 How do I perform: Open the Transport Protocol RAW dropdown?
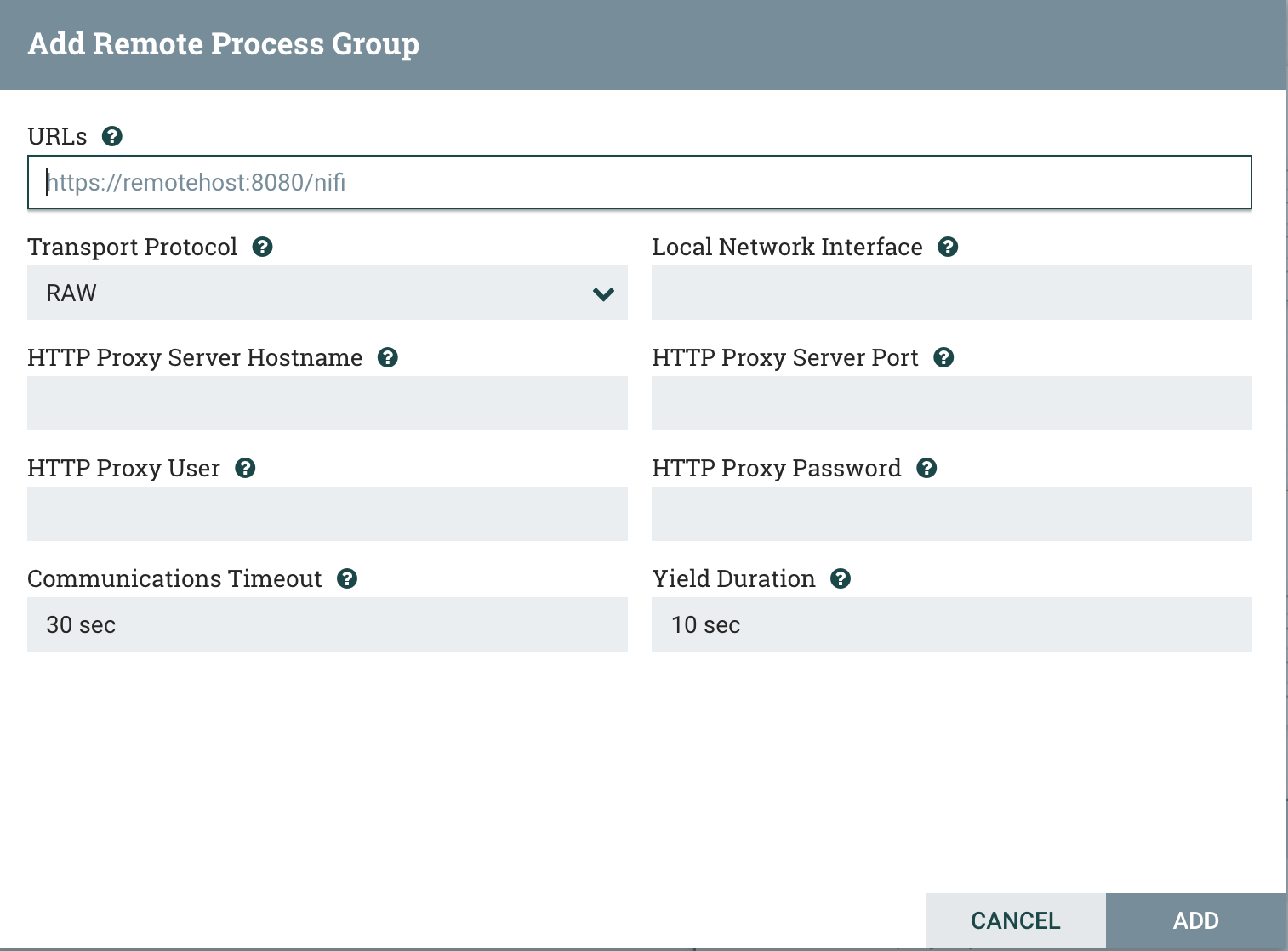[x=328, y=293]
